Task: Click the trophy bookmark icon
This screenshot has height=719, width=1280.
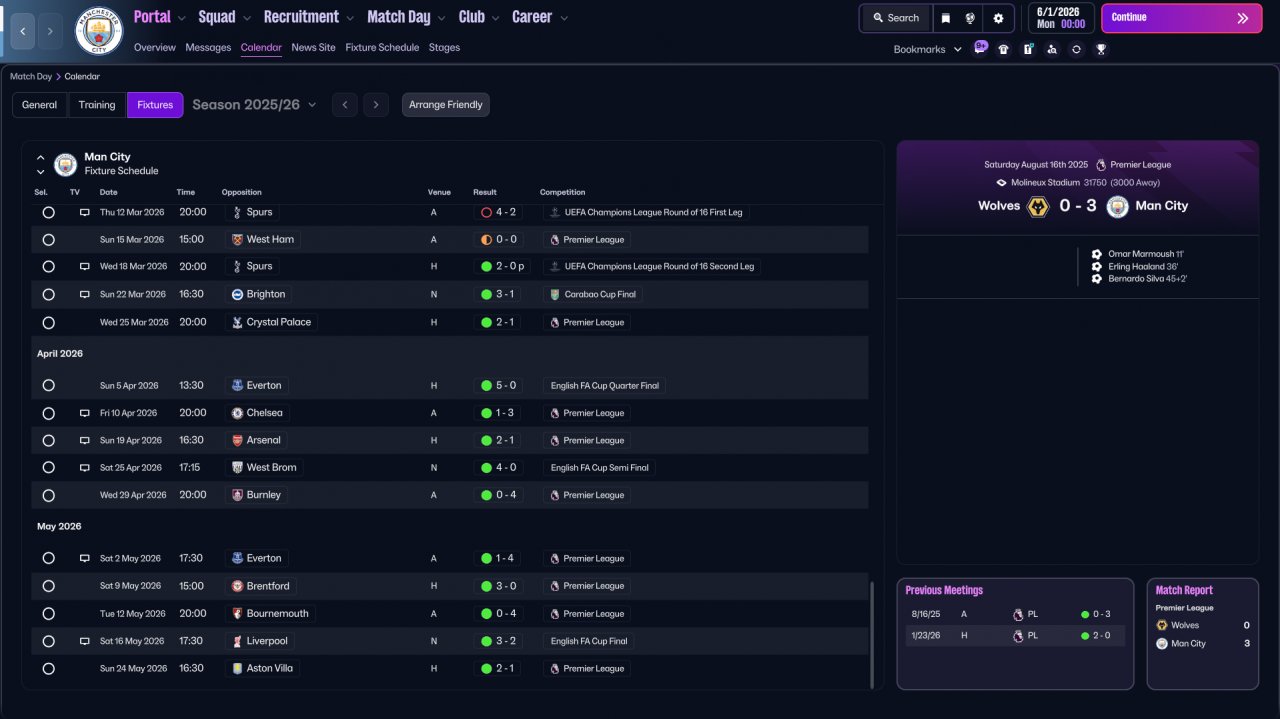Action: click(x=1100, y=49)
